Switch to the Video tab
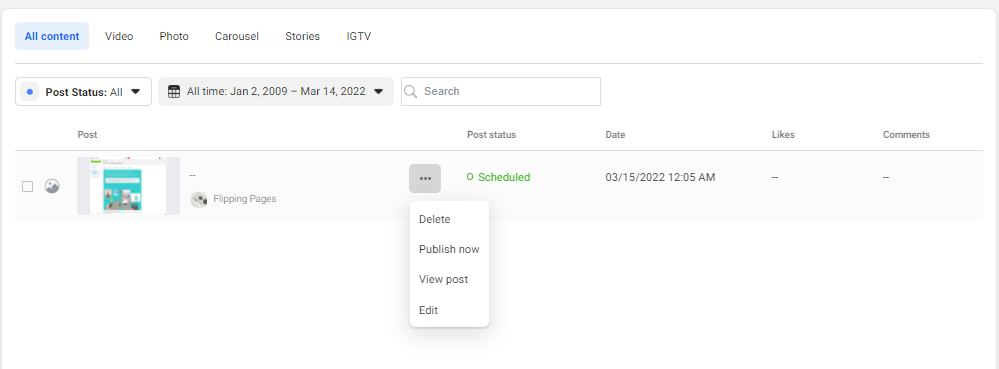 point(119,36)
